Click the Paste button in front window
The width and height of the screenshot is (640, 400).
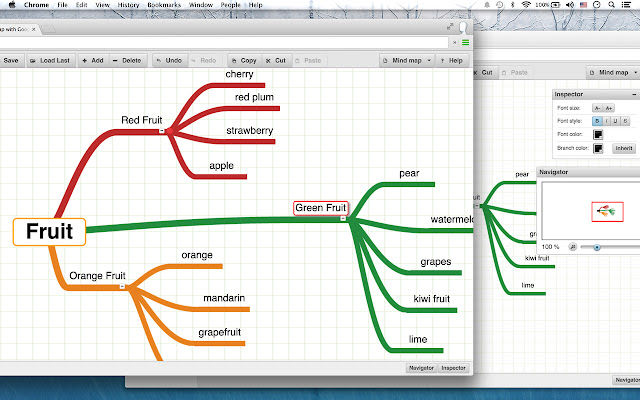click(309, 60)
